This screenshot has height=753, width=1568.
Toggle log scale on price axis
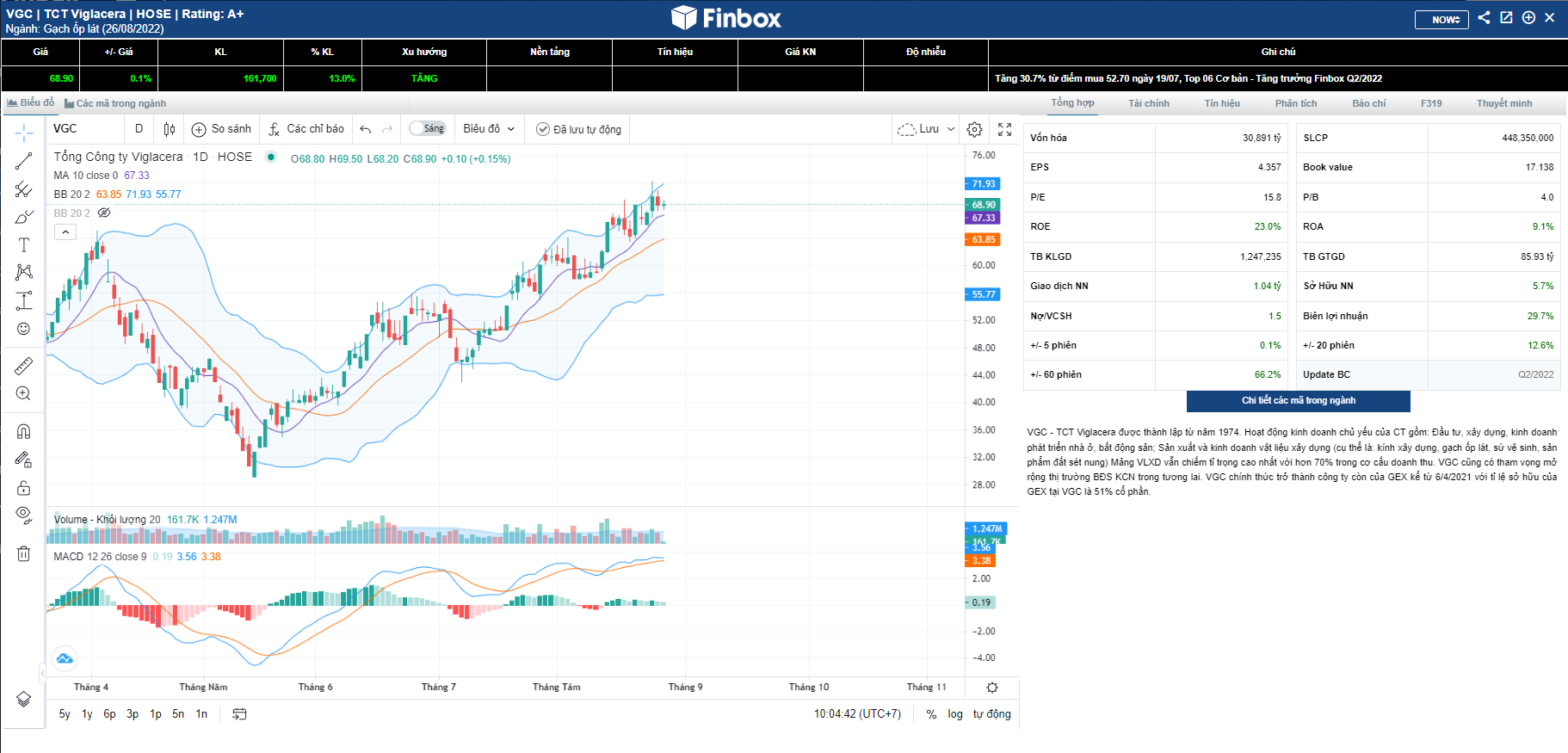pyautogui.click(x=955, y=714)
